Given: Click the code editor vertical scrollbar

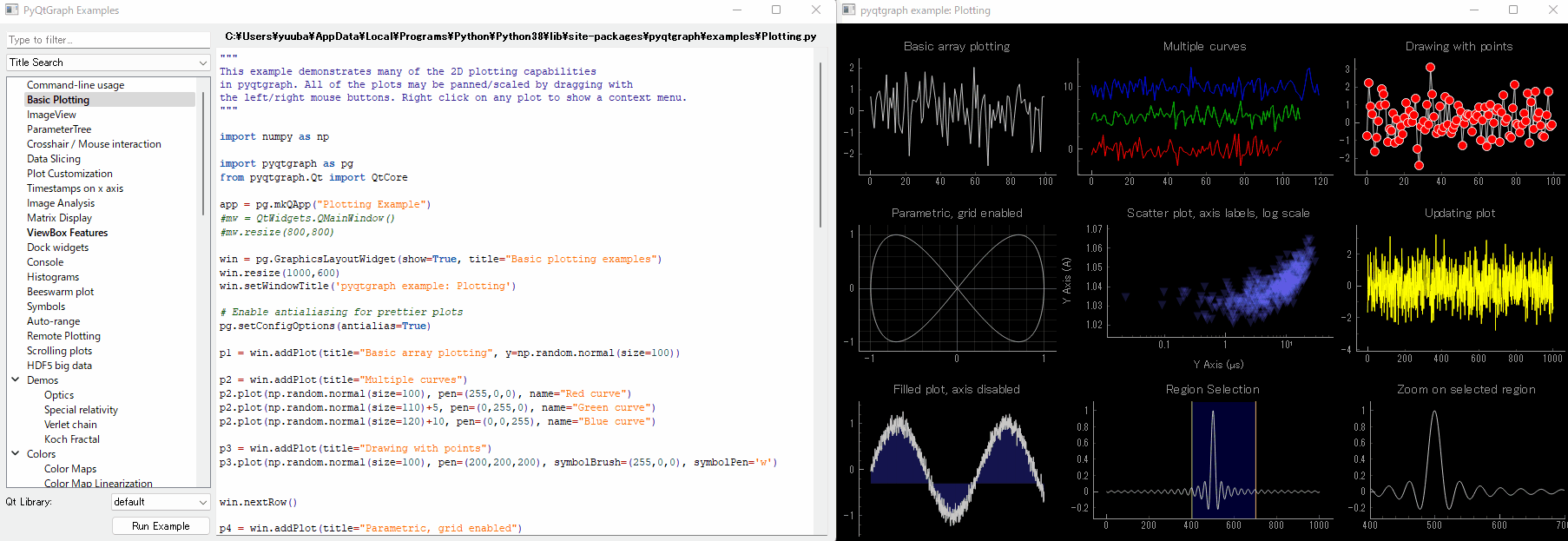Looking at the screenshot, I should pyautogui.click(x=820, y=143).
